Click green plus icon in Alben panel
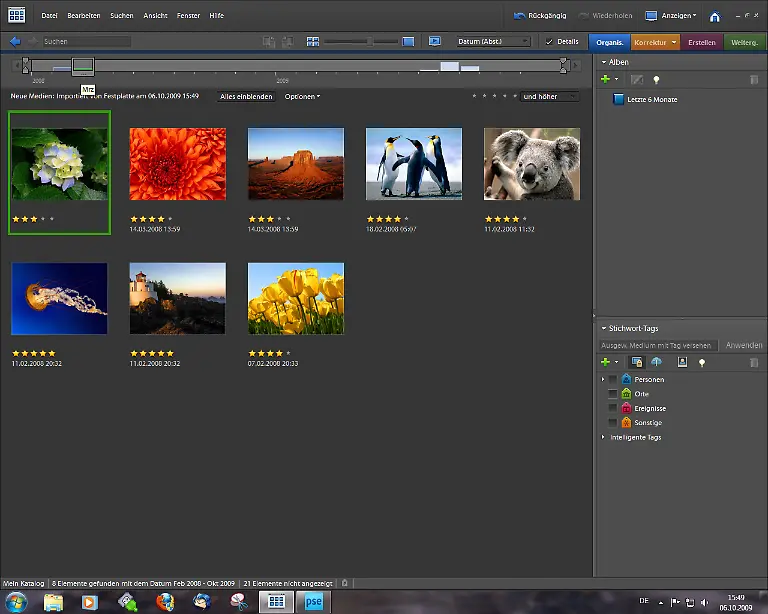Screen dimensions: 768x614 pos(605,79)
